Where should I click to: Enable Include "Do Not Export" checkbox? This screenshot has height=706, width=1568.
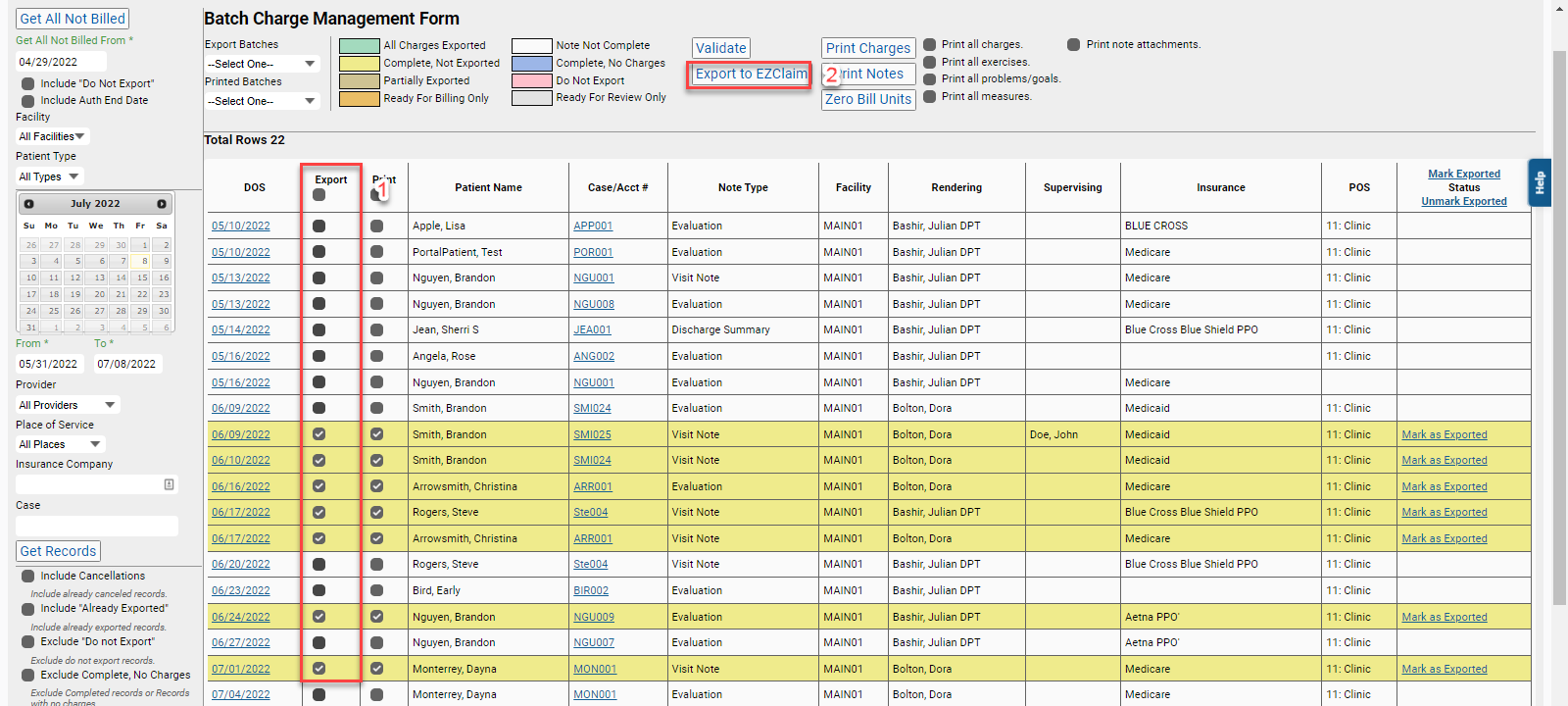28,84
